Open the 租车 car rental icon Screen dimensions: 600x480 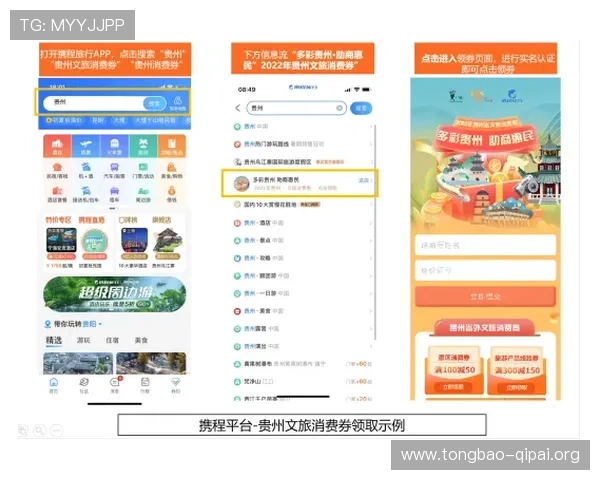pos(114,194)
